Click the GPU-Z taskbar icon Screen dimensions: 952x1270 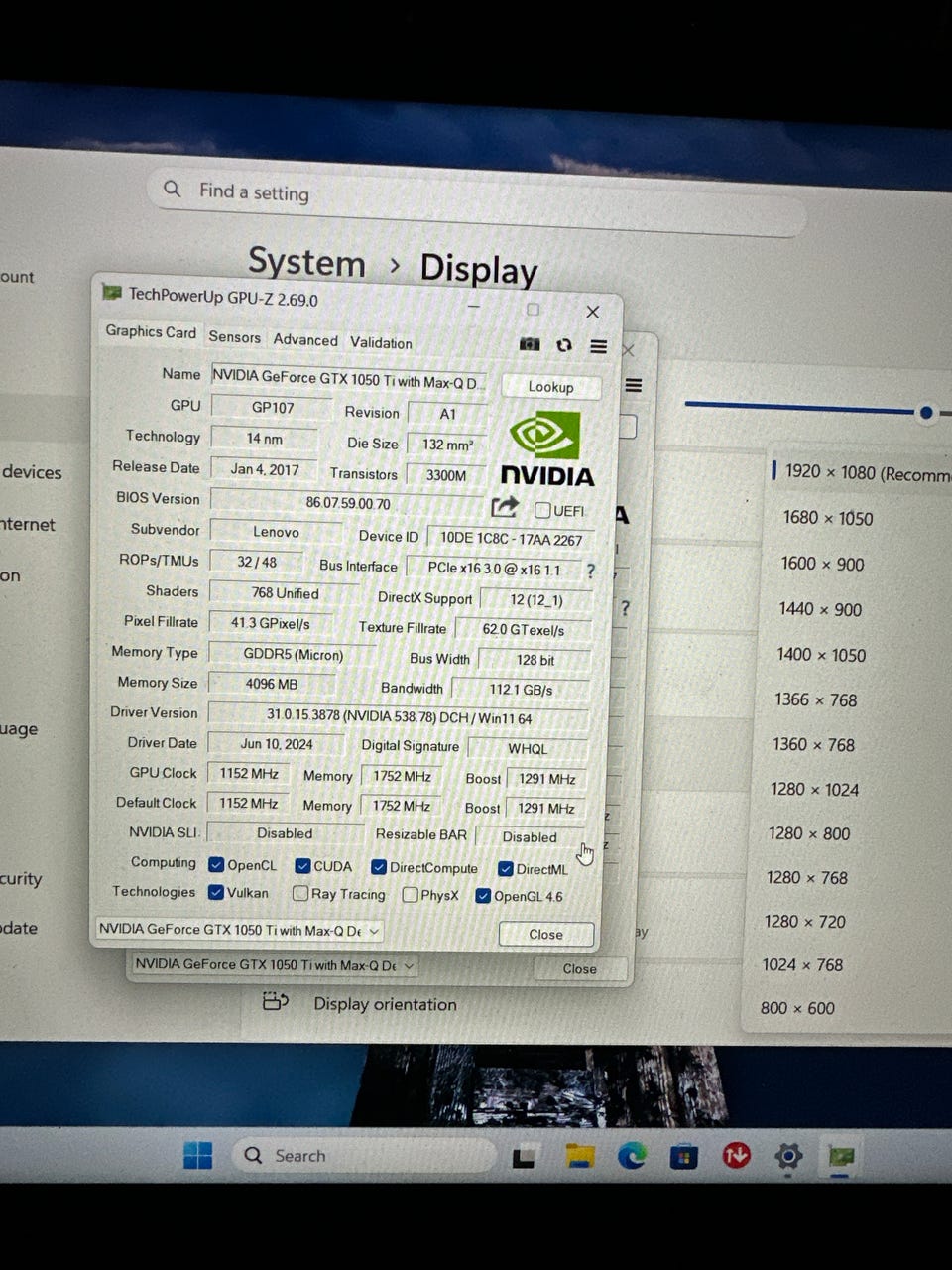[x=841, y=1156]
